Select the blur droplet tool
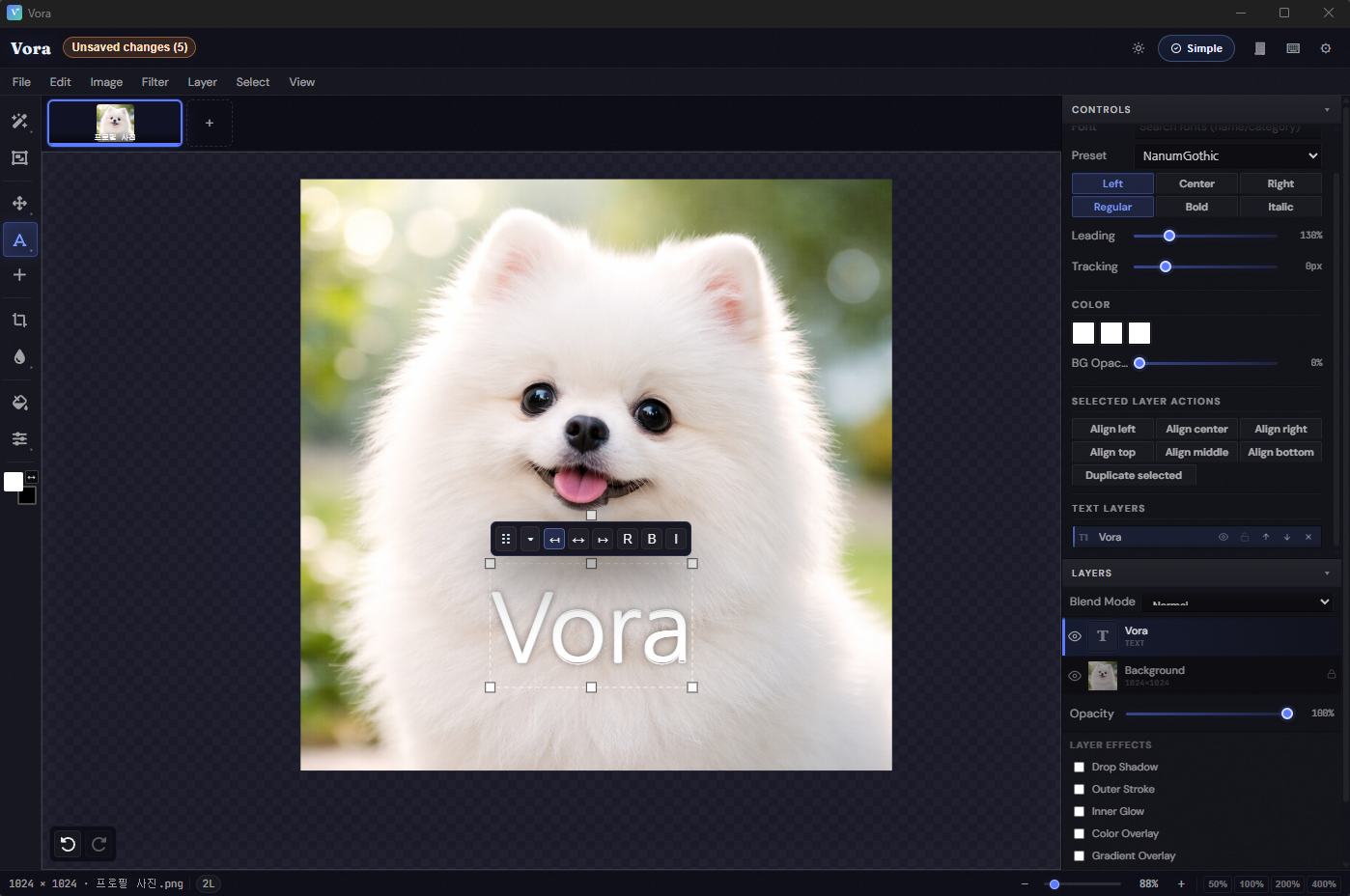 [20, 358]
